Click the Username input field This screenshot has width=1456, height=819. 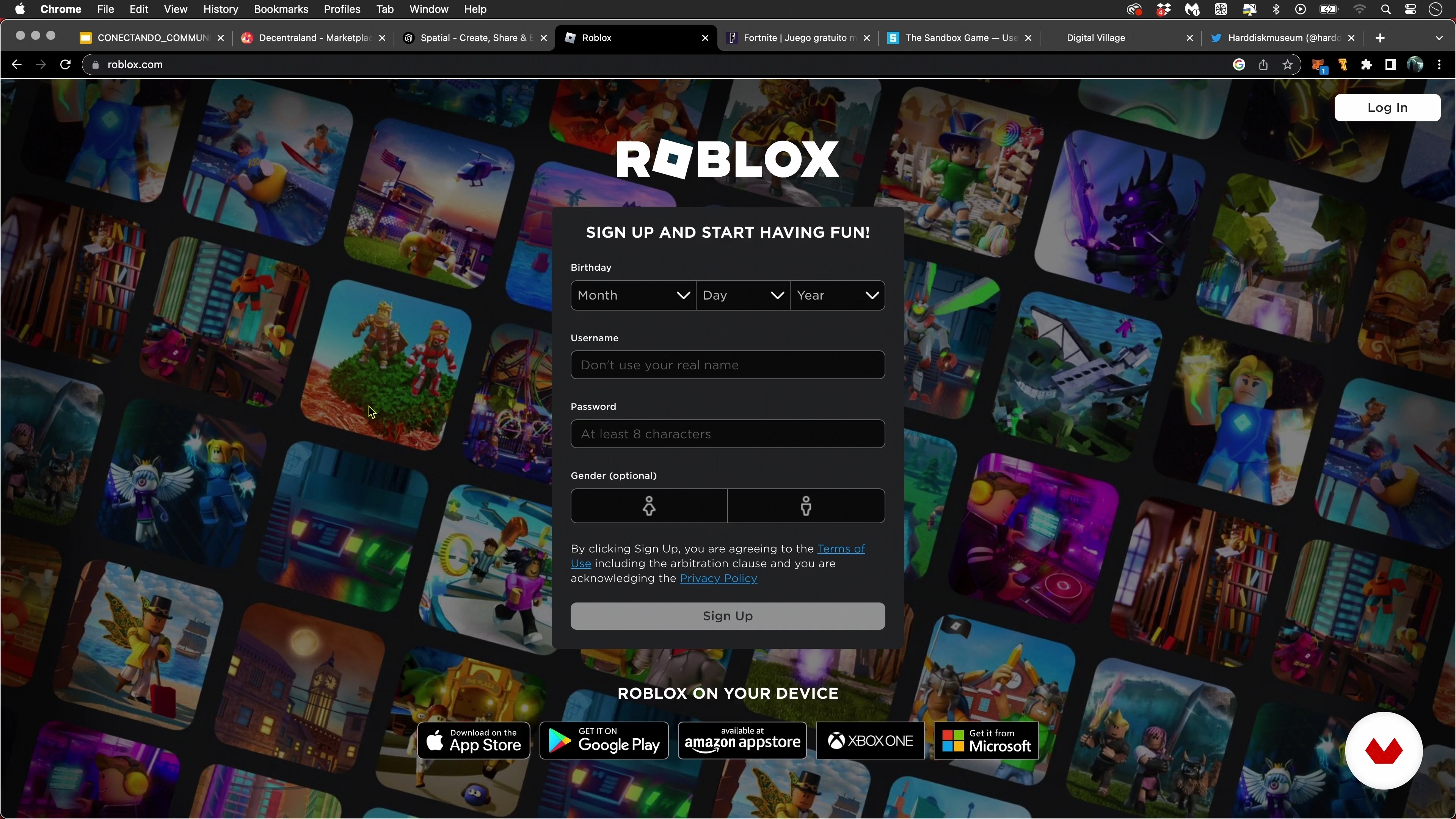728,365
